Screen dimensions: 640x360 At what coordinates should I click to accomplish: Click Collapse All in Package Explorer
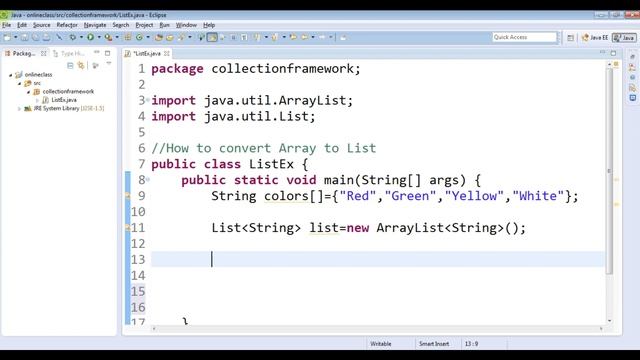pos(70,65)
